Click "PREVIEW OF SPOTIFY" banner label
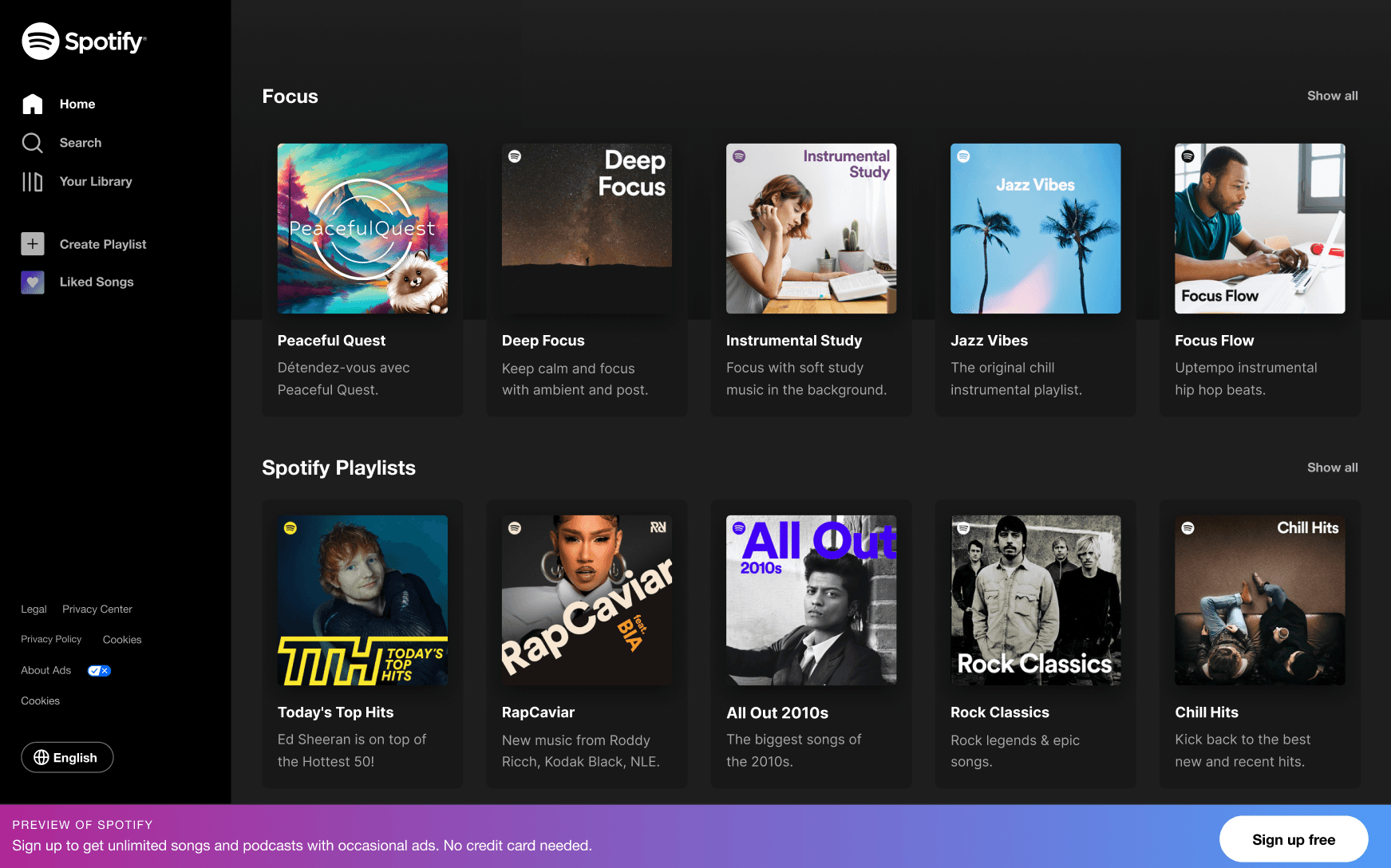Image resolution: width=1391 pixels, height=868 pixels. pyautogui.click(x=82, y=825)
